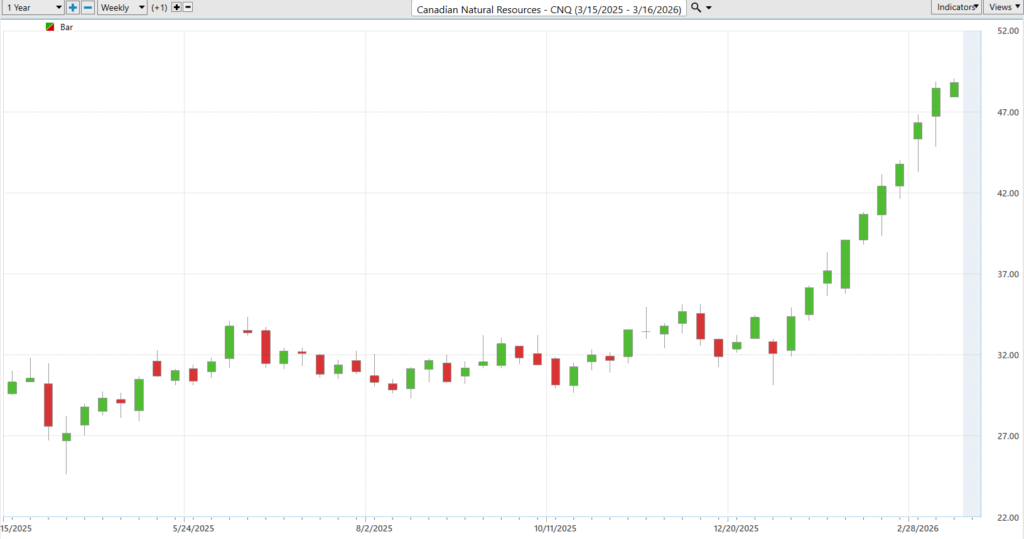Image resolution: width=1024 pixels, height=539 pixels.
Task: Click the magnifying glass search icon
Action: click(x=696, y=7)
